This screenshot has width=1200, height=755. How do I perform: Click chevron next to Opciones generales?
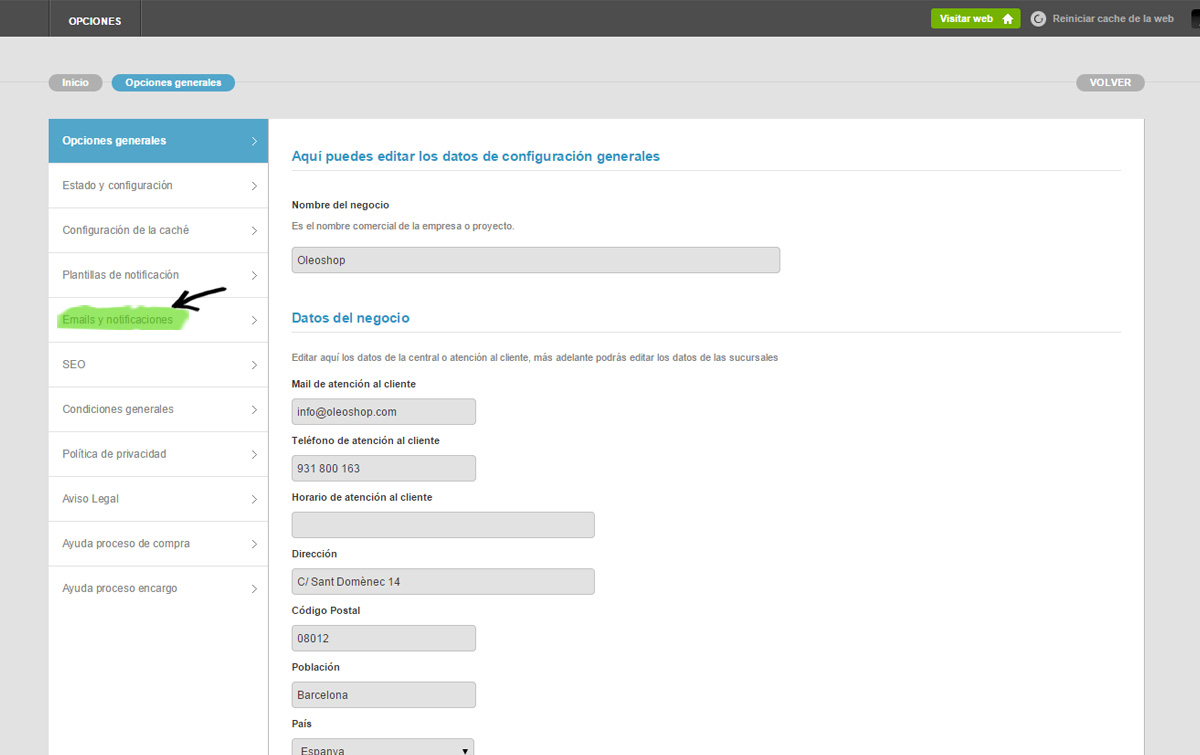254,141
